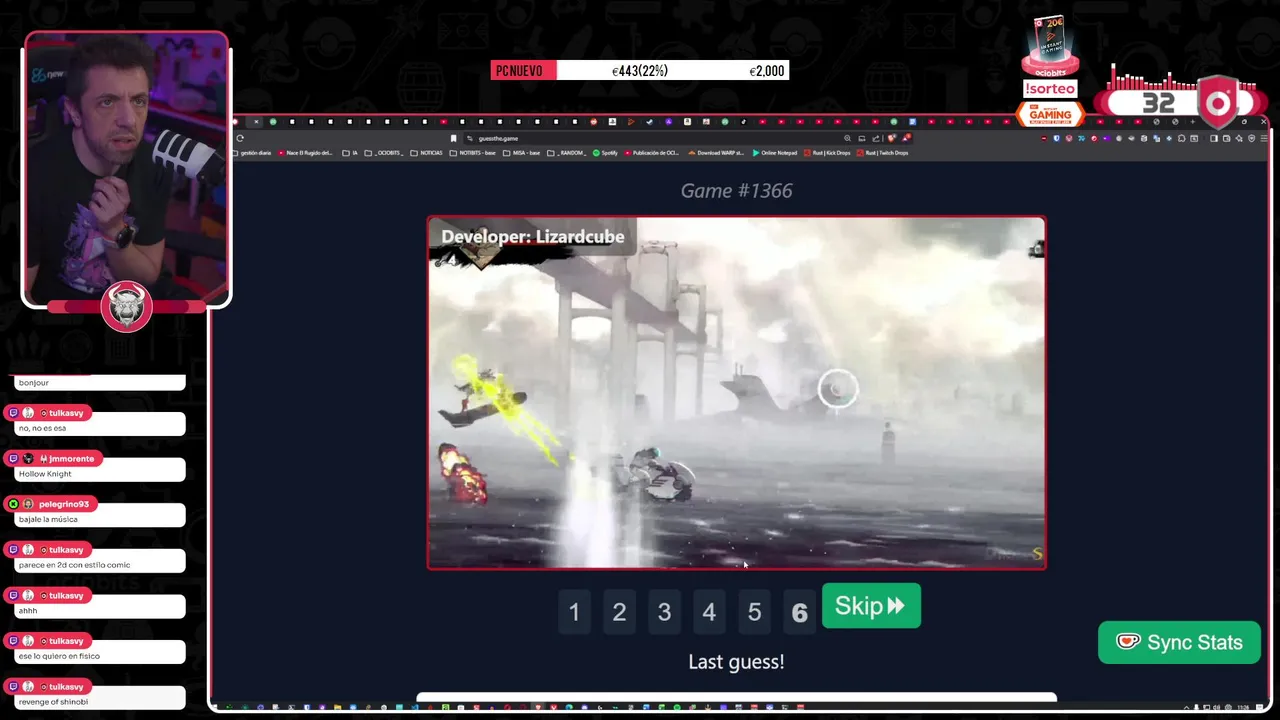Click the 'Game #1366' heading
The width and height of the screenshot is (1280, 720).
(737, 190)
